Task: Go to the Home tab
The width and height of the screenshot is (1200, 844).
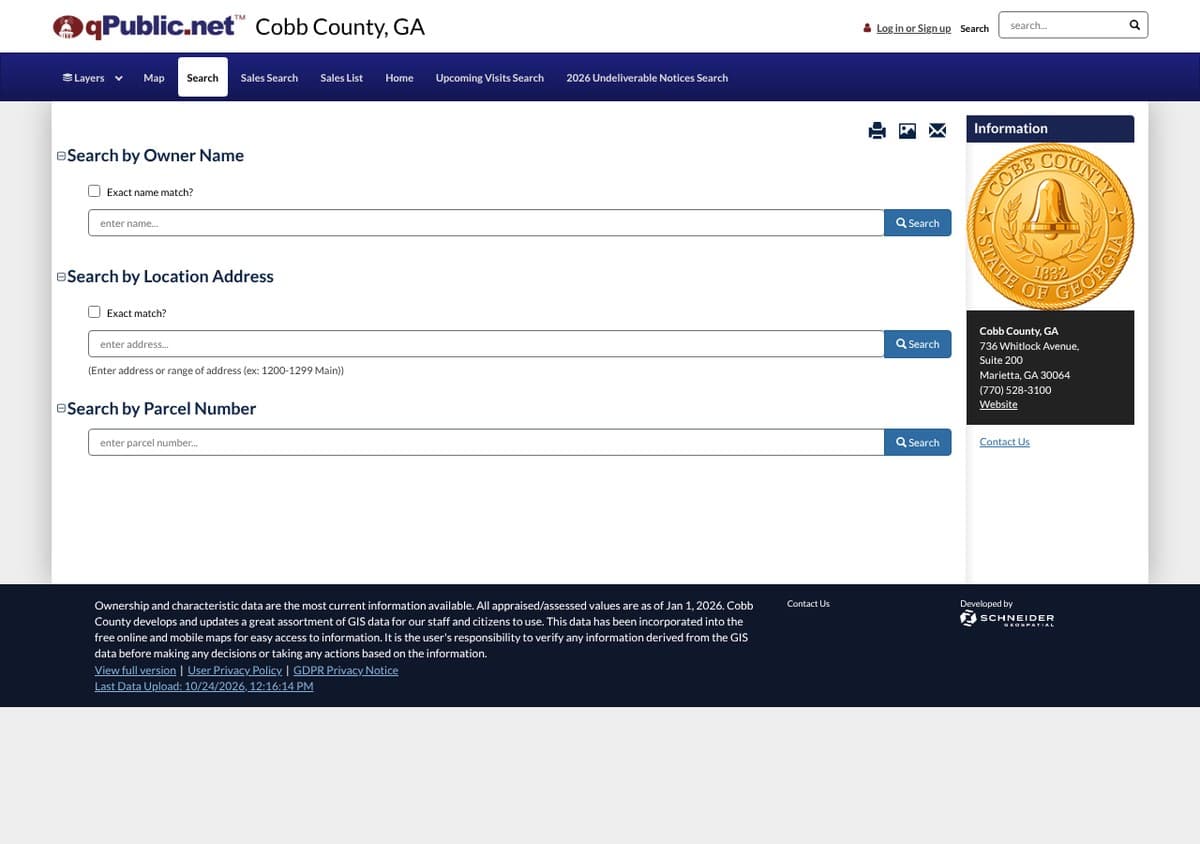Action: [399, 78]
